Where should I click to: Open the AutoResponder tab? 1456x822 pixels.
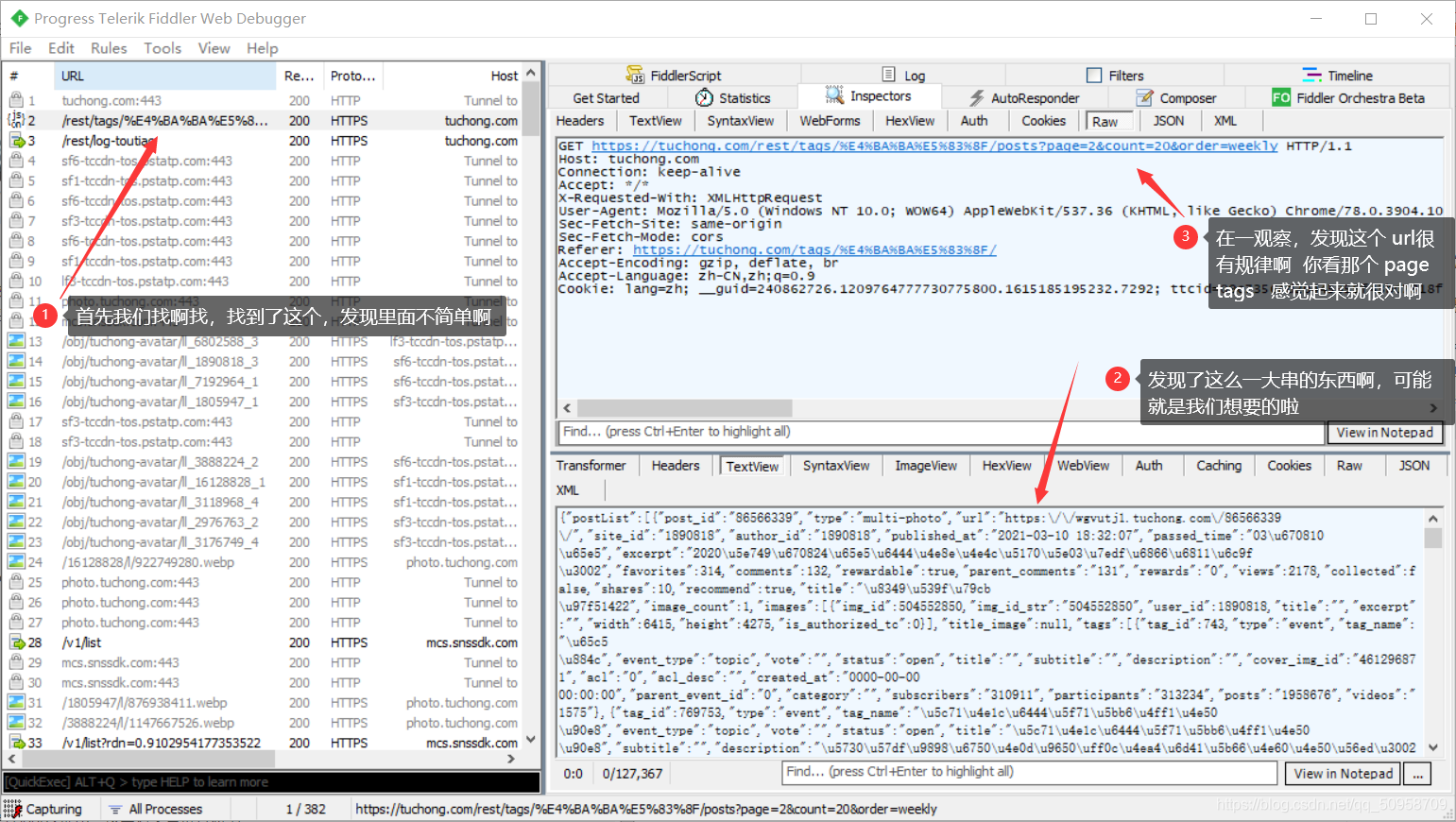[x=1023, y=98]
